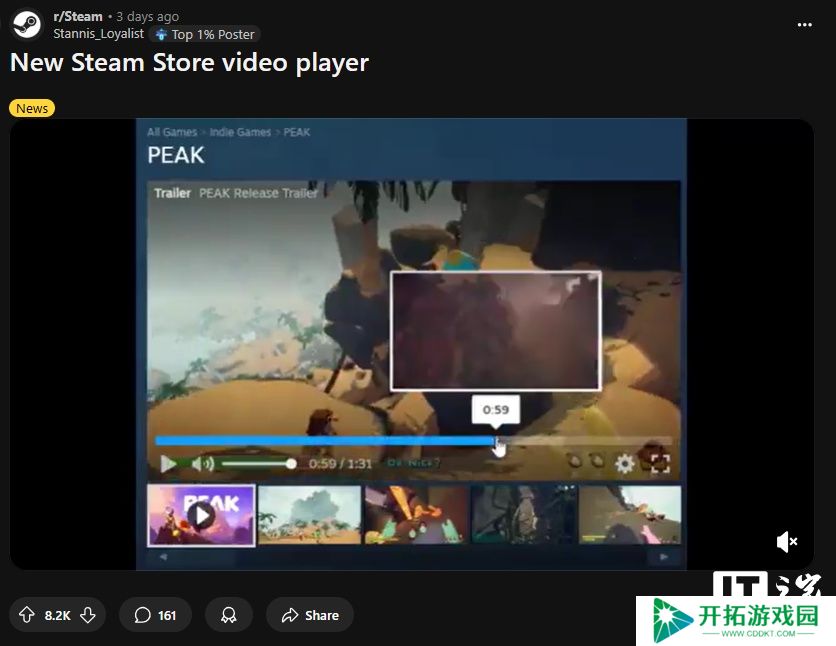View Stannis_Loyalist's profile

[99, 34]
